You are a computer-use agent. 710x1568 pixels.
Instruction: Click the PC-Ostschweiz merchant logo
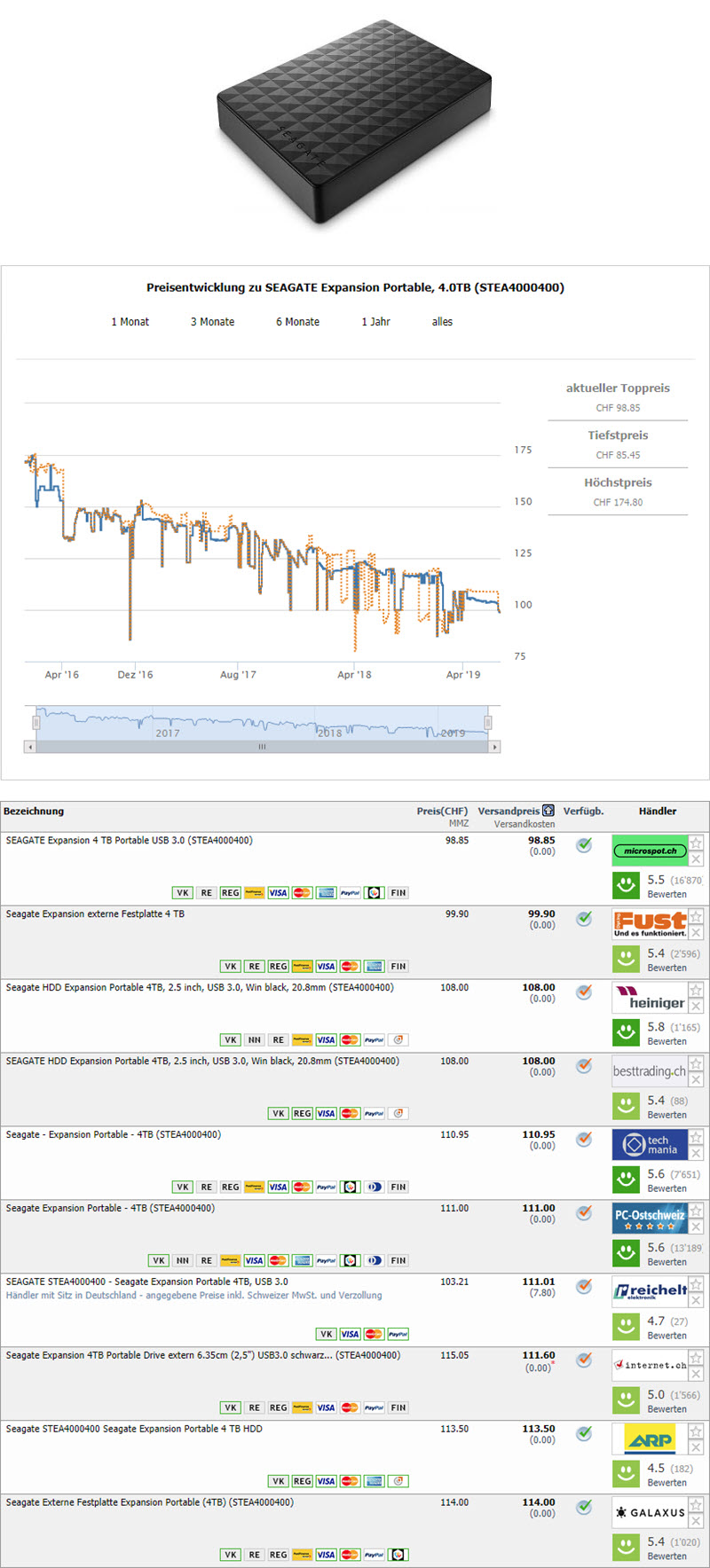click(x=650, y=1219)
